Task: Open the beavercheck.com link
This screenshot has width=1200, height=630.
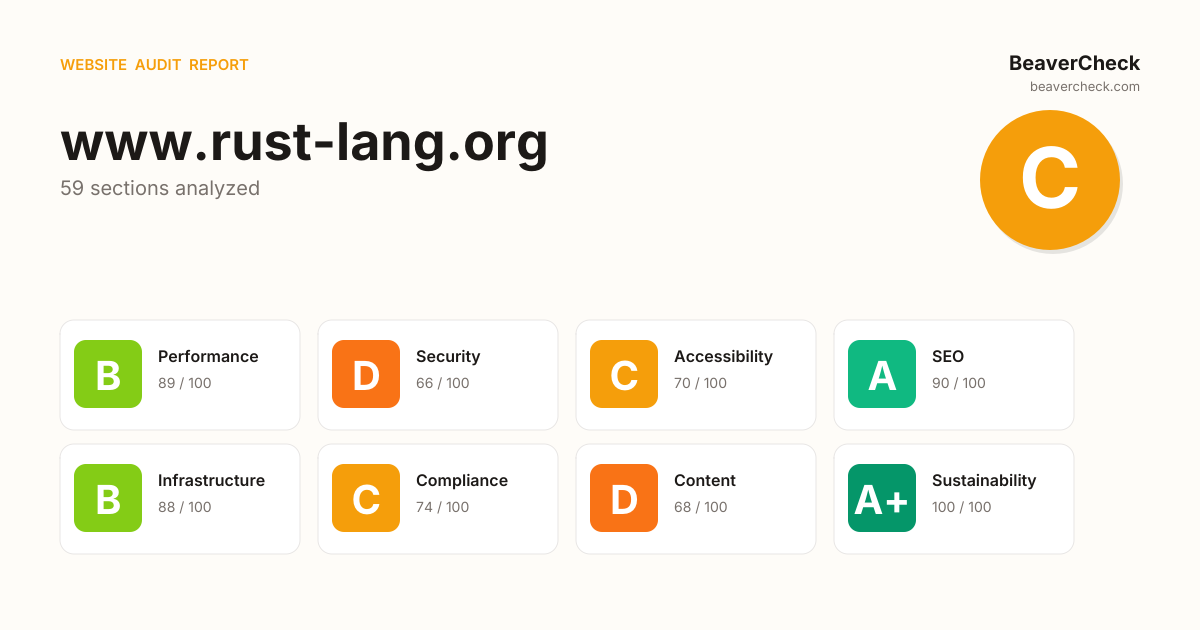Action: (x=1084, y=87)
